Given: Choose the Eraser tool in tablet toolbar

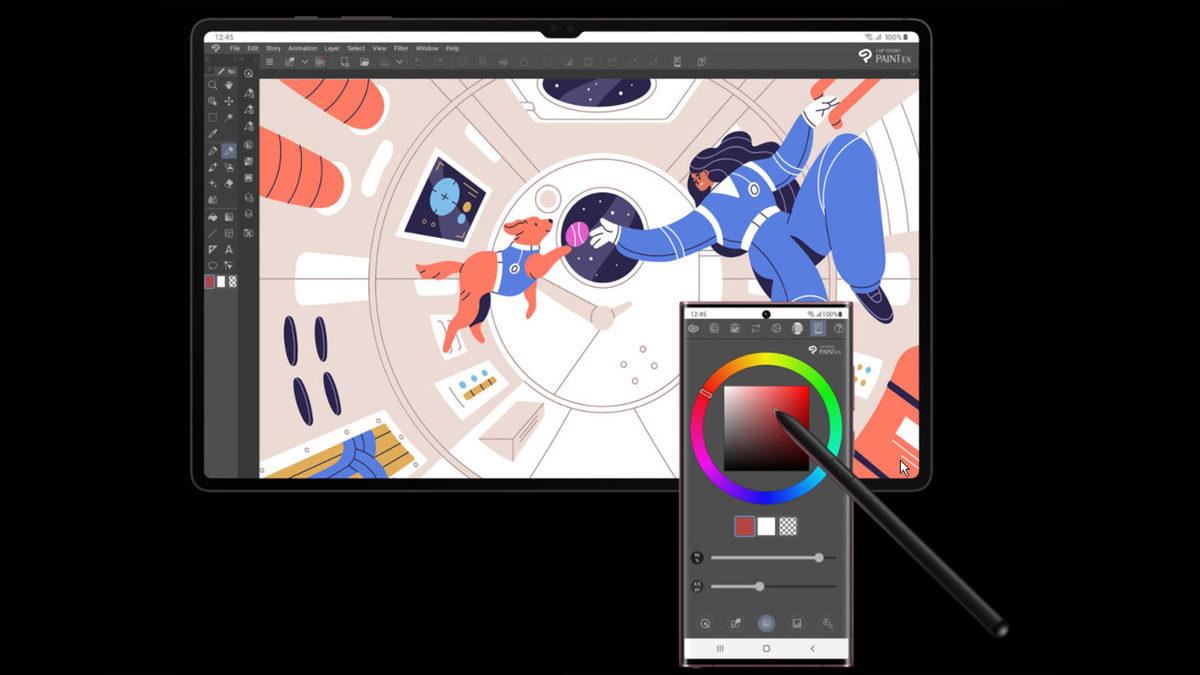Looking at the screenshot, I should click(229, 183).
